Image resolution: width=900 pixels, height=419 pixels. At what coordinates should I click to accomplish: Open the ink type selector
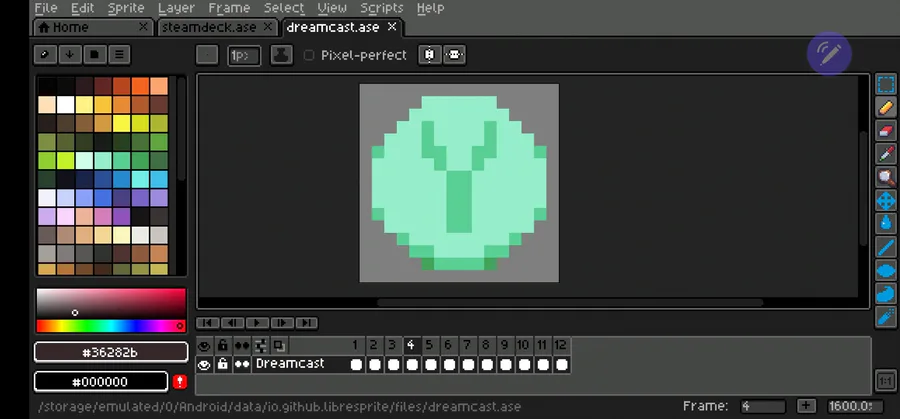[281, 55]
